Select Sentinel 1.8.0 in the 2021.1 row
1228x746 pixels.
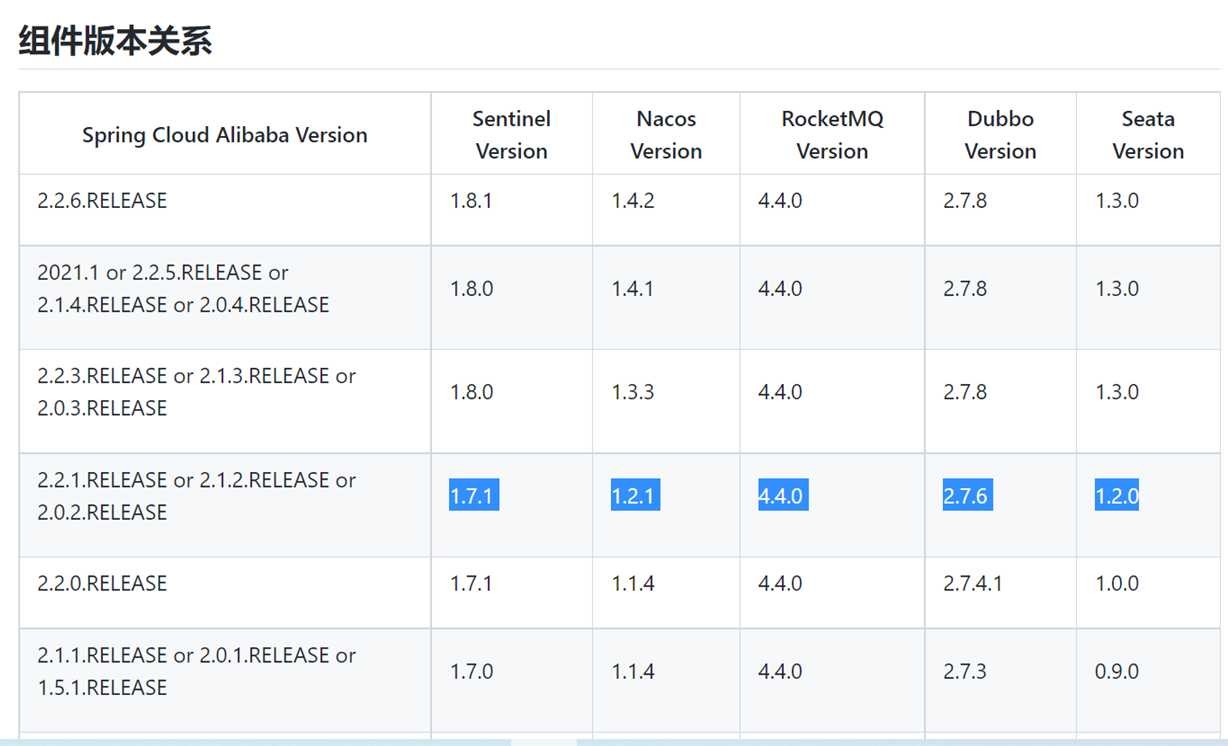(471, 289)
